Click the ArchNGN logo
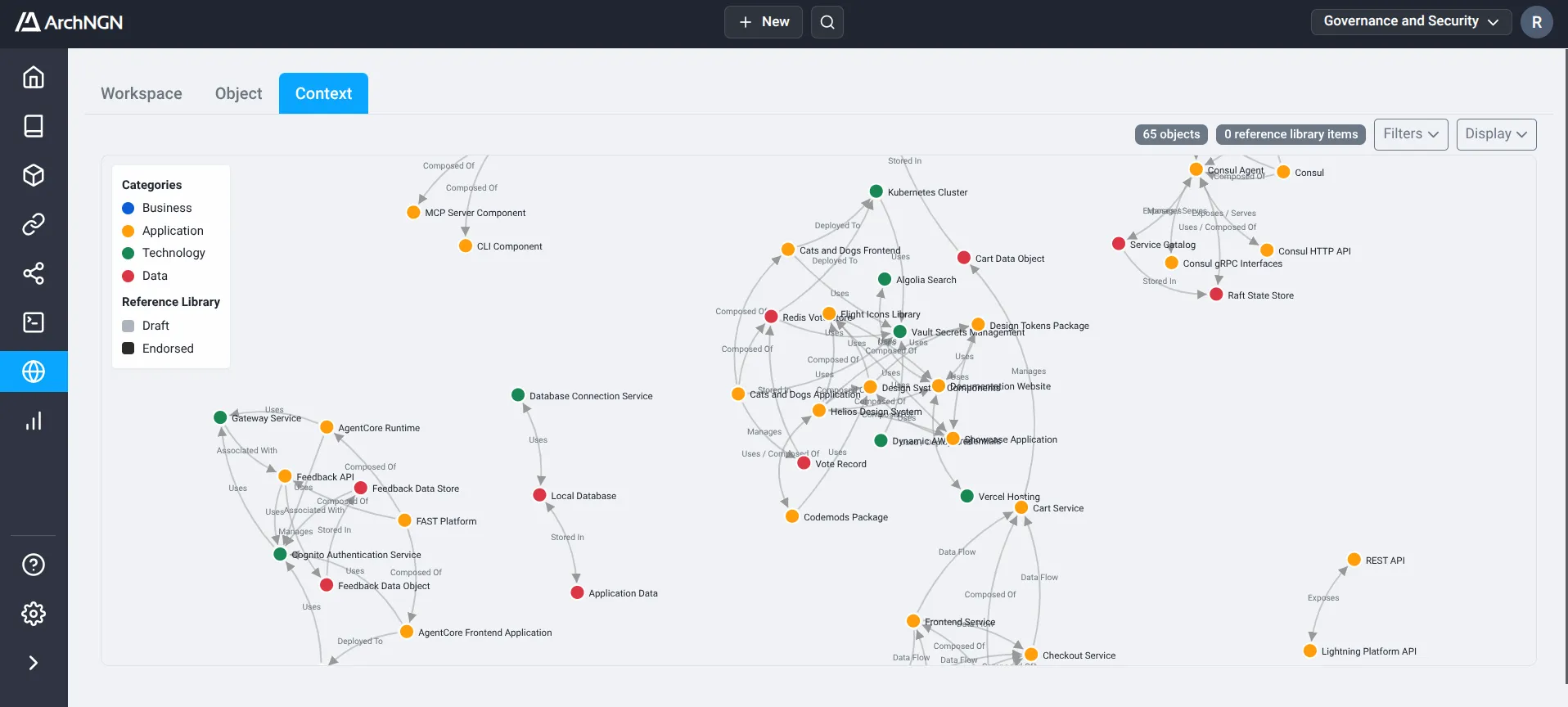Screen dimensions: 1568x707 70,22
